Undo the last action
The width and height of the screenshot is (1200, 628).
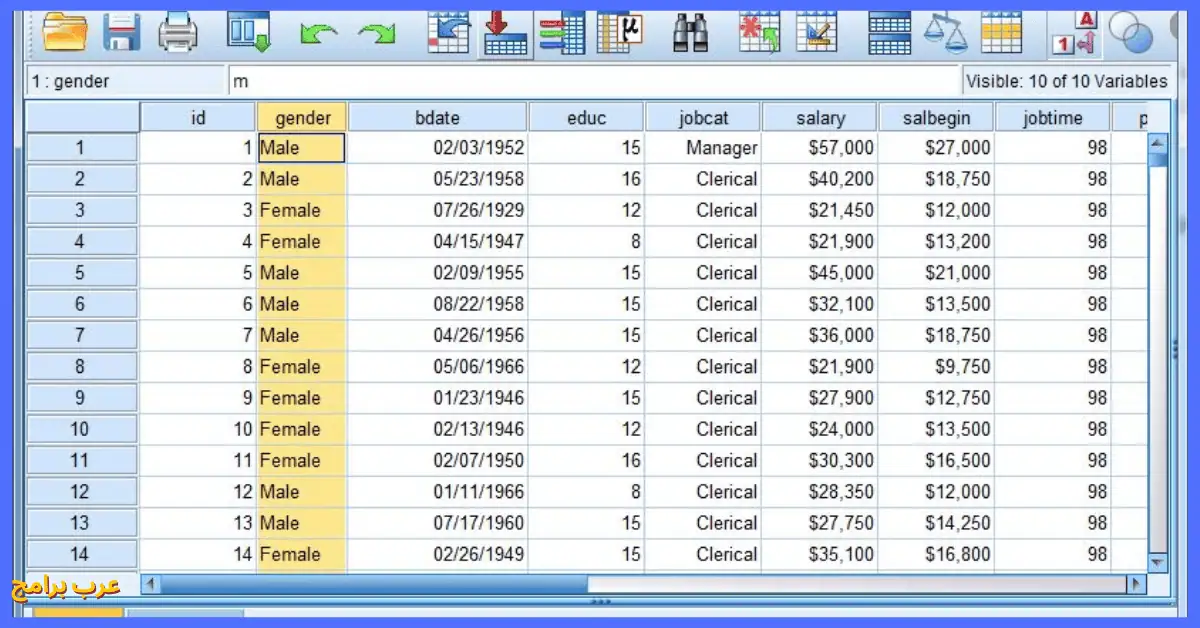[318, 35]
